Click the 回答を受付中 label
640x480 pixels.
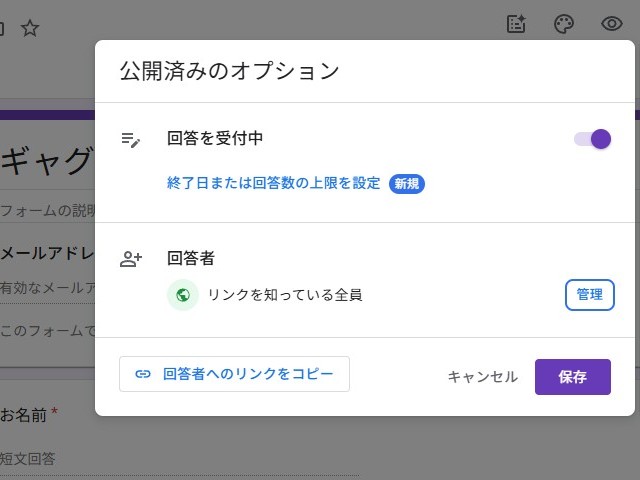[x=215, y=138]
